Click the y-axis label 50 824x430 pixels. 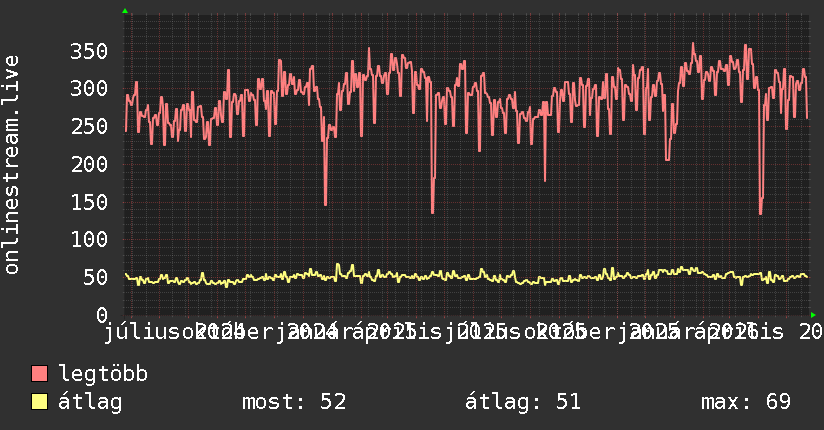point(96,278)
